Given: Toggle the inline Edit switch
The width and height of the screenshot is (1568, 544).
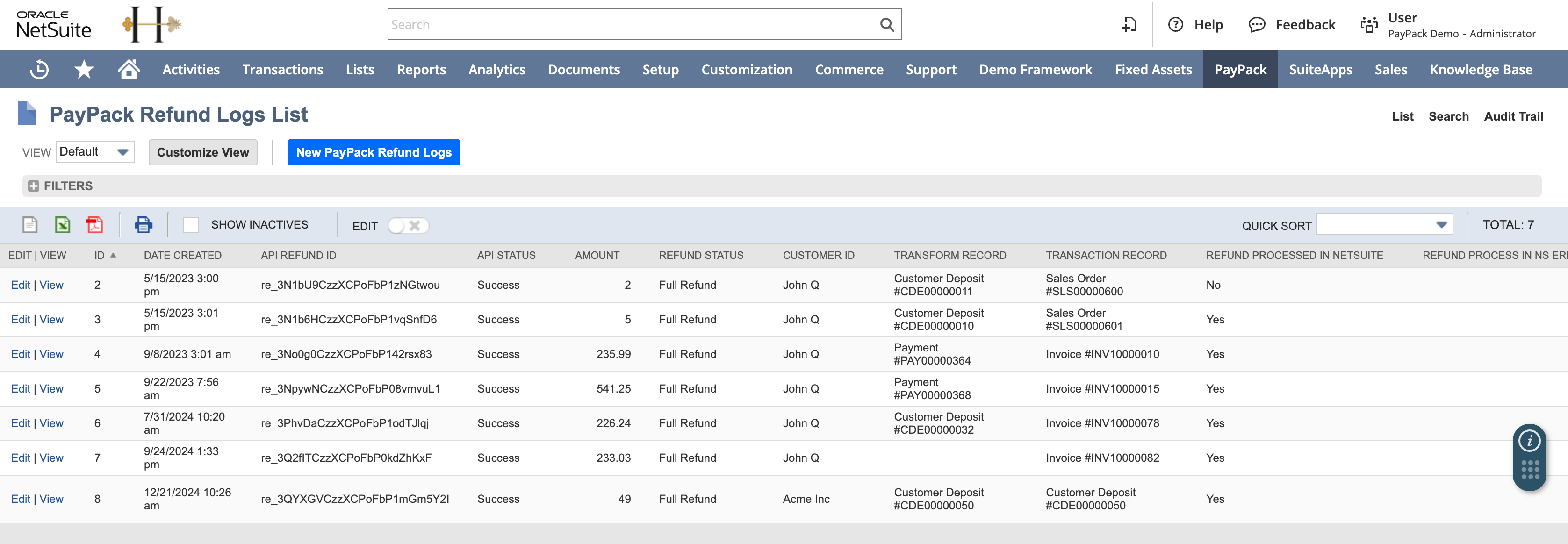Looking at the screenshot, I should coord(408,226).
